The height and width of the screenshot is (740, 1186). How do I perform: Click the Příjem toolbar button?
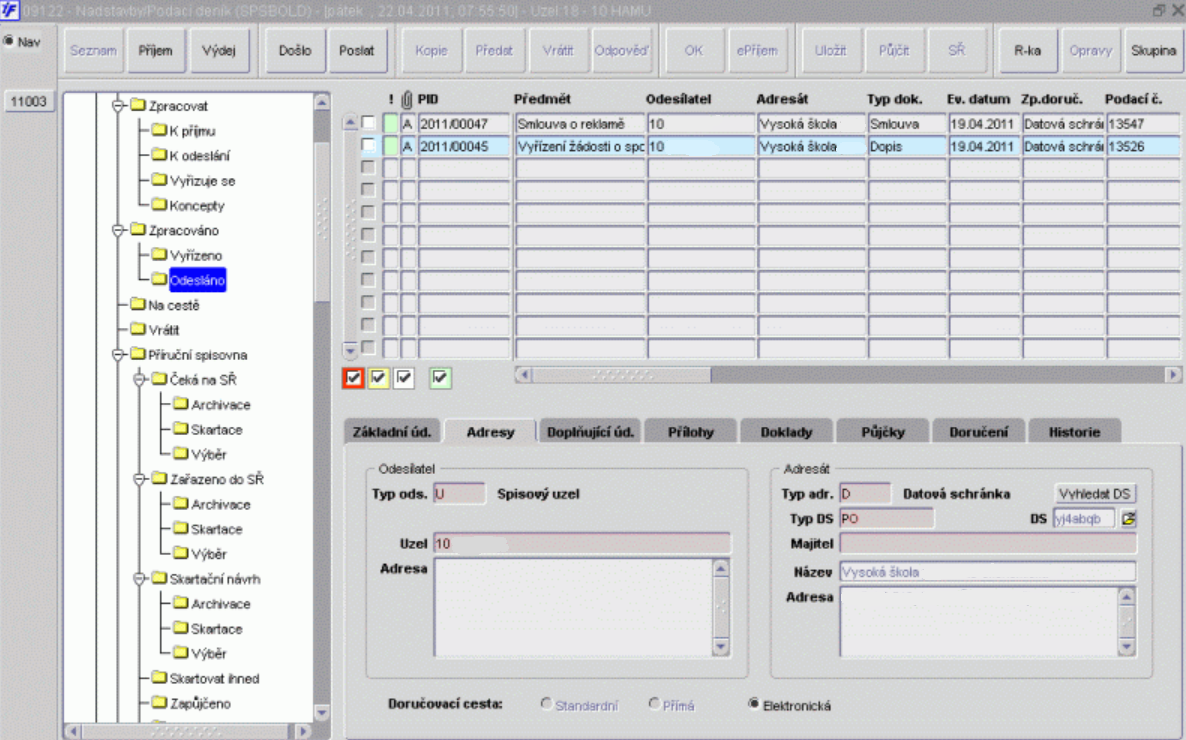coord(156,51)
